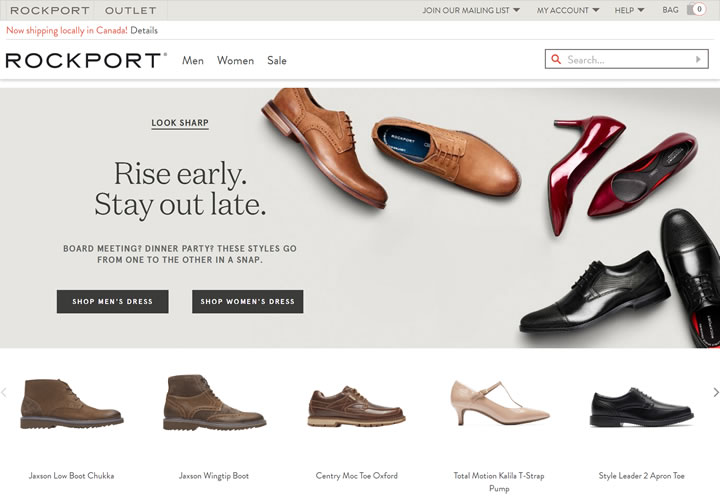Image resolution: width=720 pixels, height=501 pixels.
Task: Click the red search magnifier icon
Action: click(x=556, y=59)
